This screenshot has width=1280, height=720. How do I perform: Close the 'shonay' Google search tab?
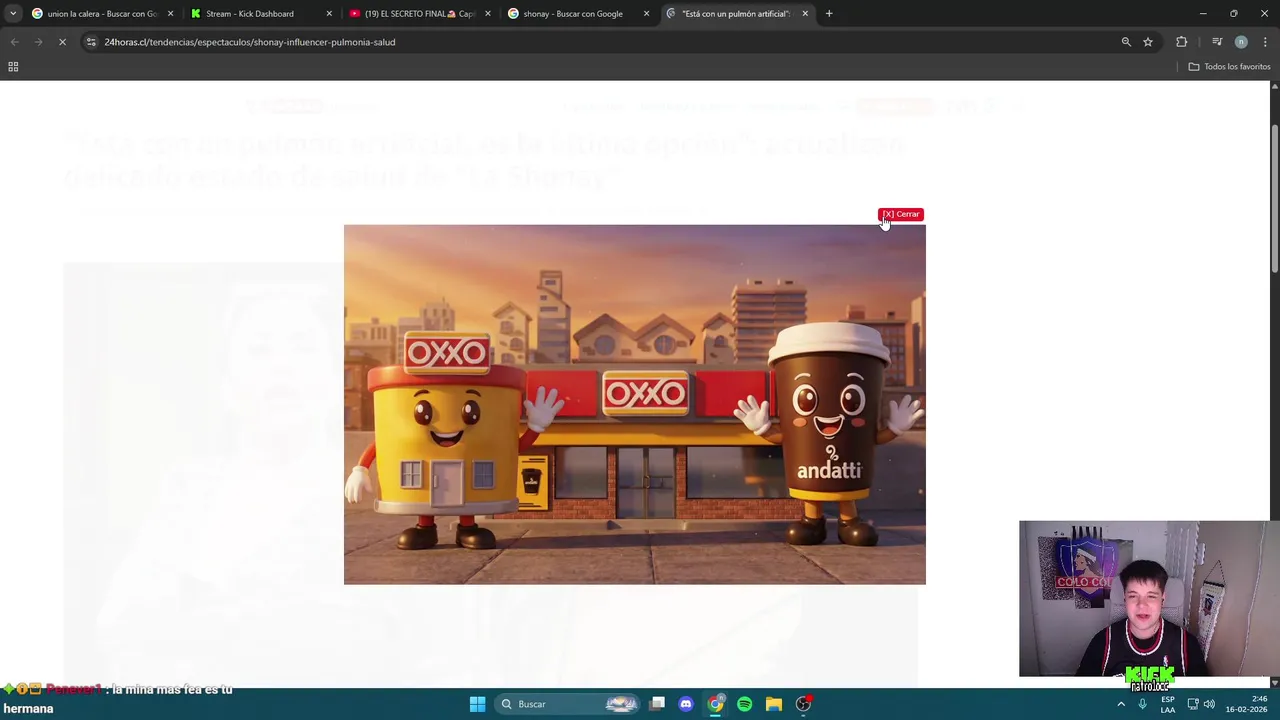point(646,14)
